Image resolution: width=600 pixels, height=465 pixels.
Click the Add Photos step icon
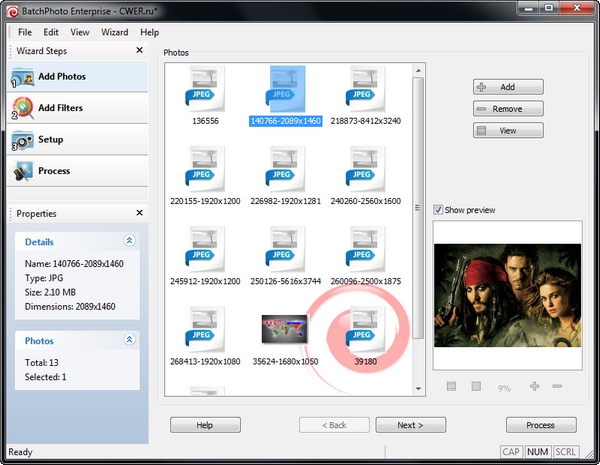(x=24, y=77)
